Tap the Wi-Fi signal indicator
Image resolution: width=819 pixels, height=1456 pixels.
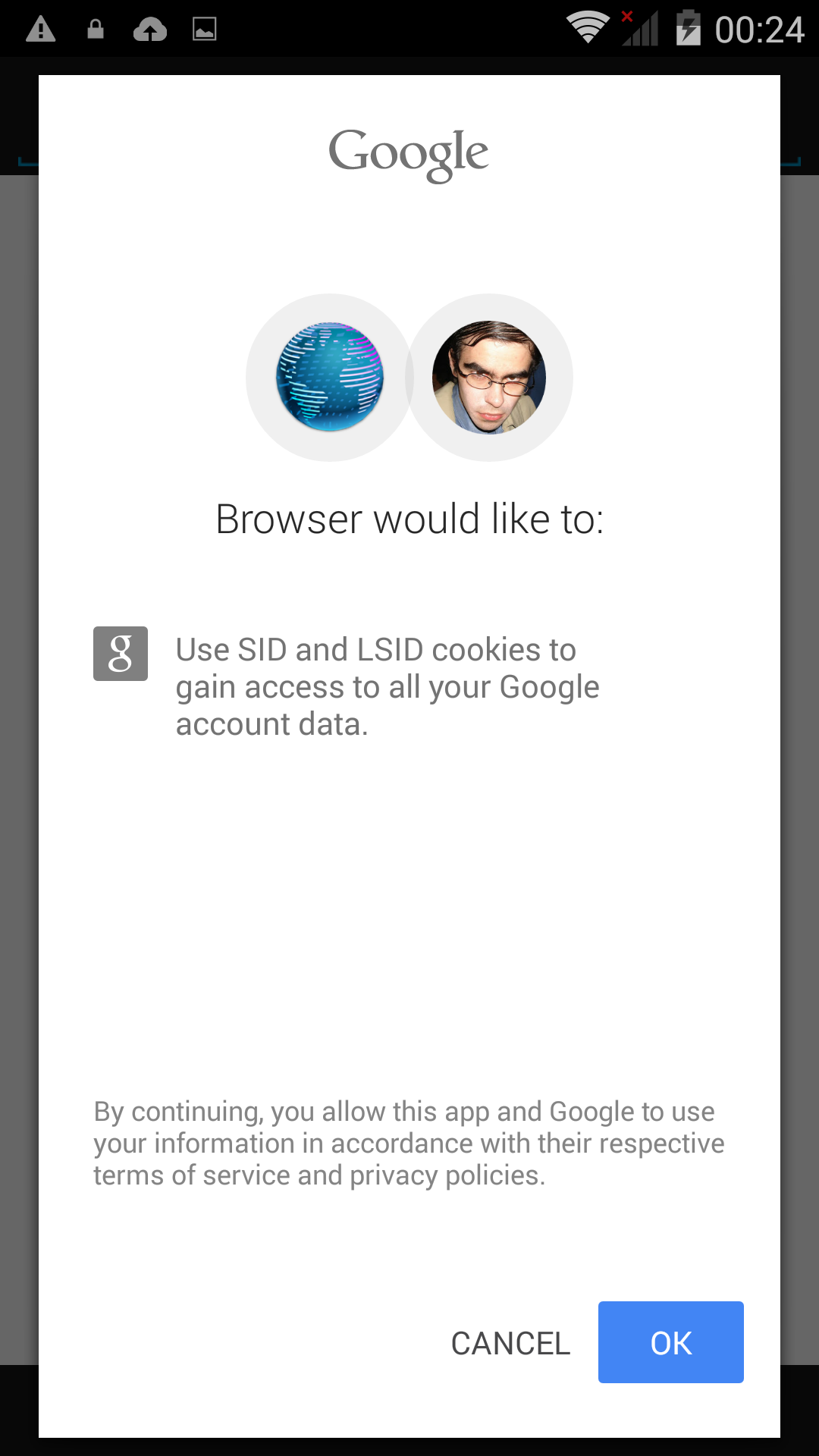[588, 28]
